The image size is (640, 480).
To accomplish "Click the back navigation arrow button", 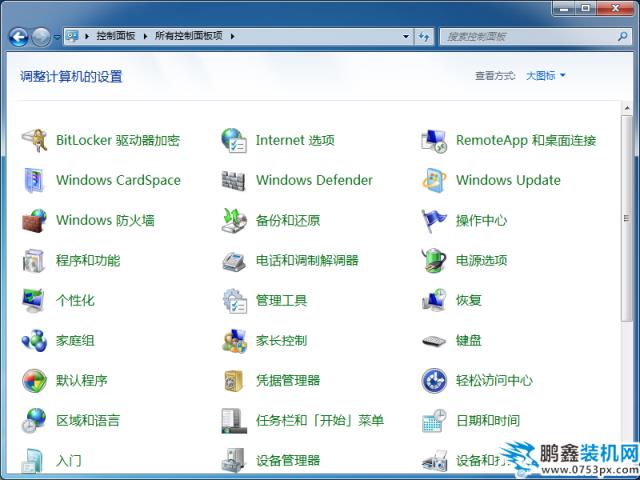I will pyautogui.click(x=18, y=37).
